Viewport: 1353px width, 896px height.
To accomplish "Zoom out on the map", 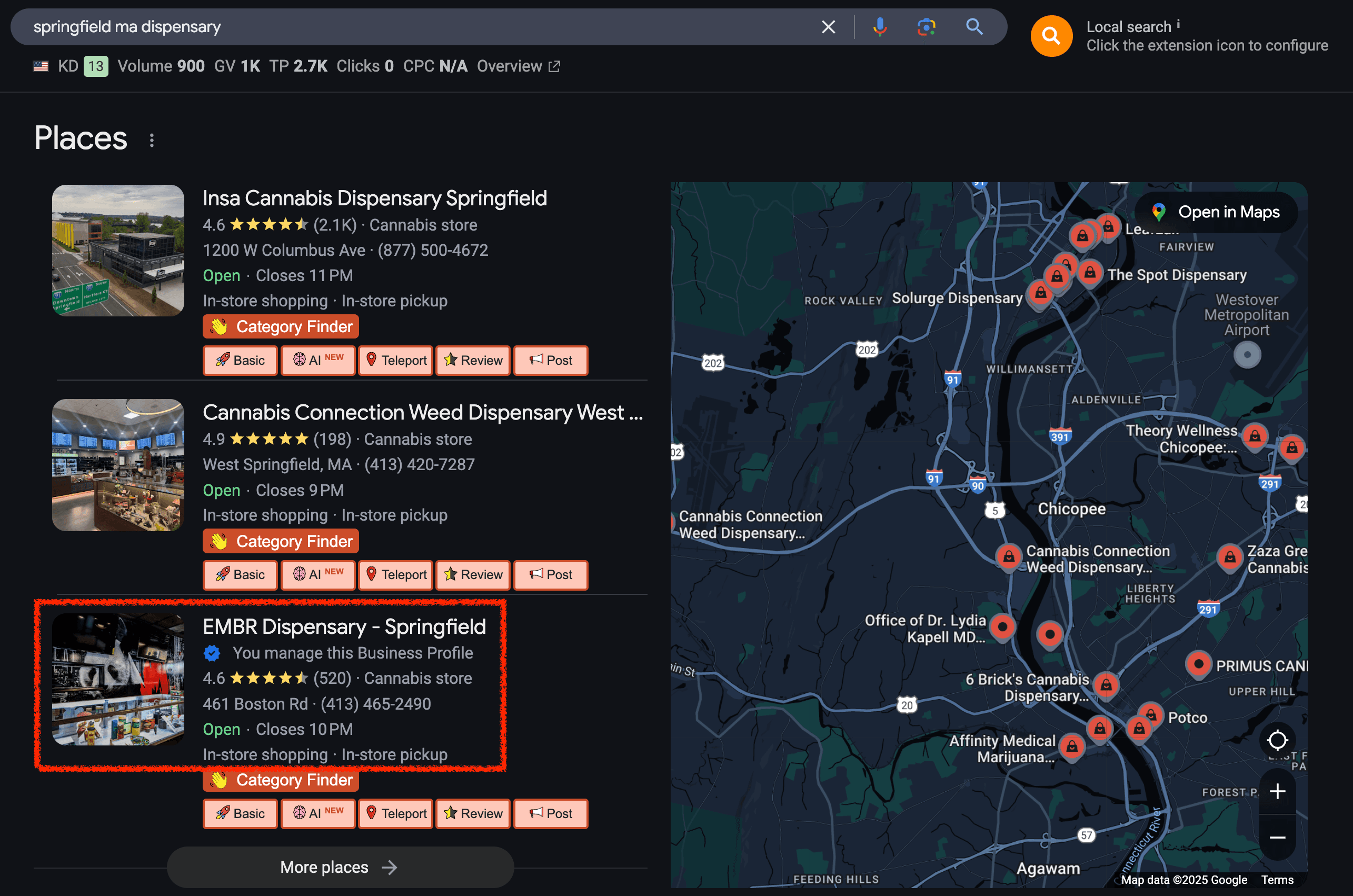I will click(1277, 838).
